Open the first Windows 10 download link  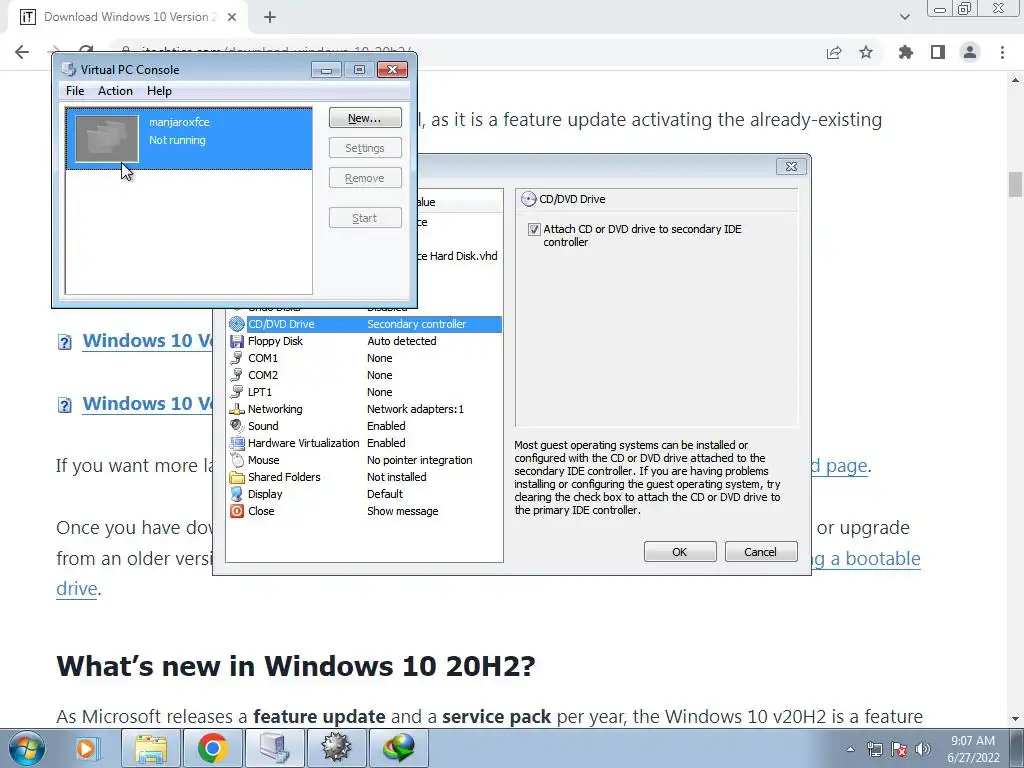148,341
